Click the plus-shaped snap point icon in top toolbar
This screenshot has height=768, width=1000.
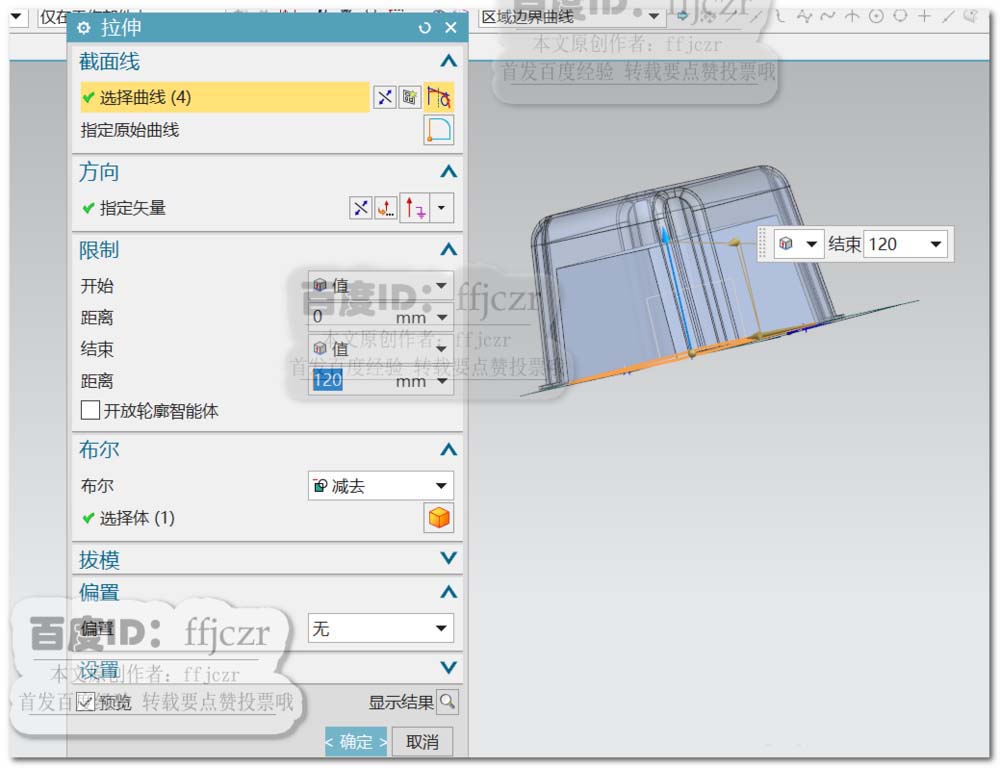pos(924,16)
